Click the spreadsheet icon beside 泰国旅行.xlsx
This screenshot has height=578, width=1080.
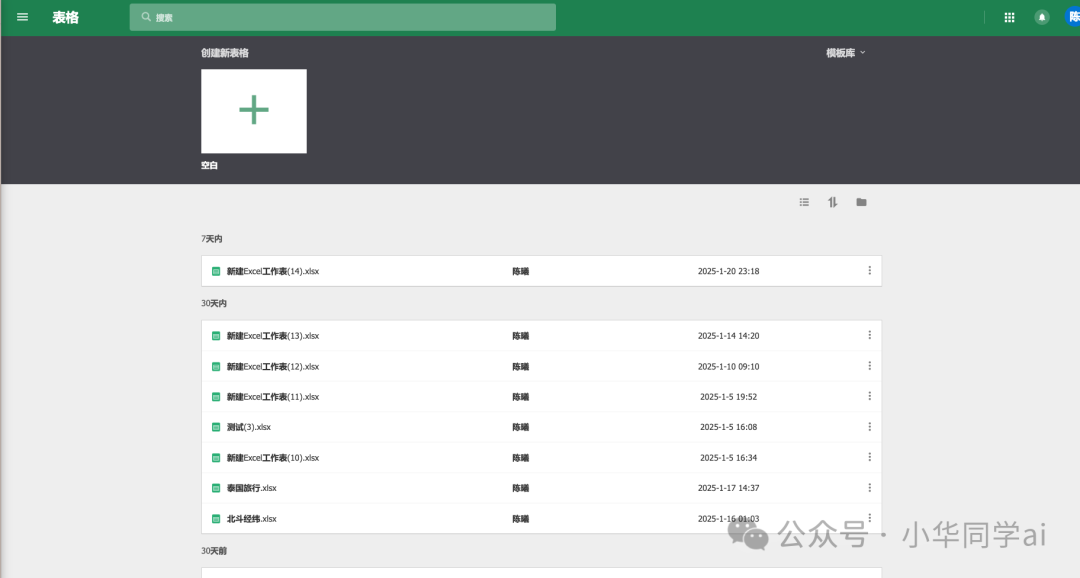[x=216, y=488]
